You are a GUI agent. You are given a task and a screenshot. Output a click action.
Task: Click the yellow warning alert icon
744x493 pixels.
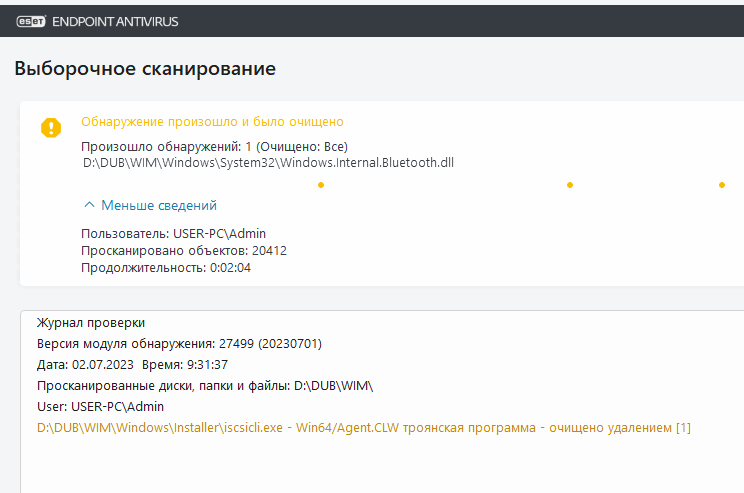[51, 128]
